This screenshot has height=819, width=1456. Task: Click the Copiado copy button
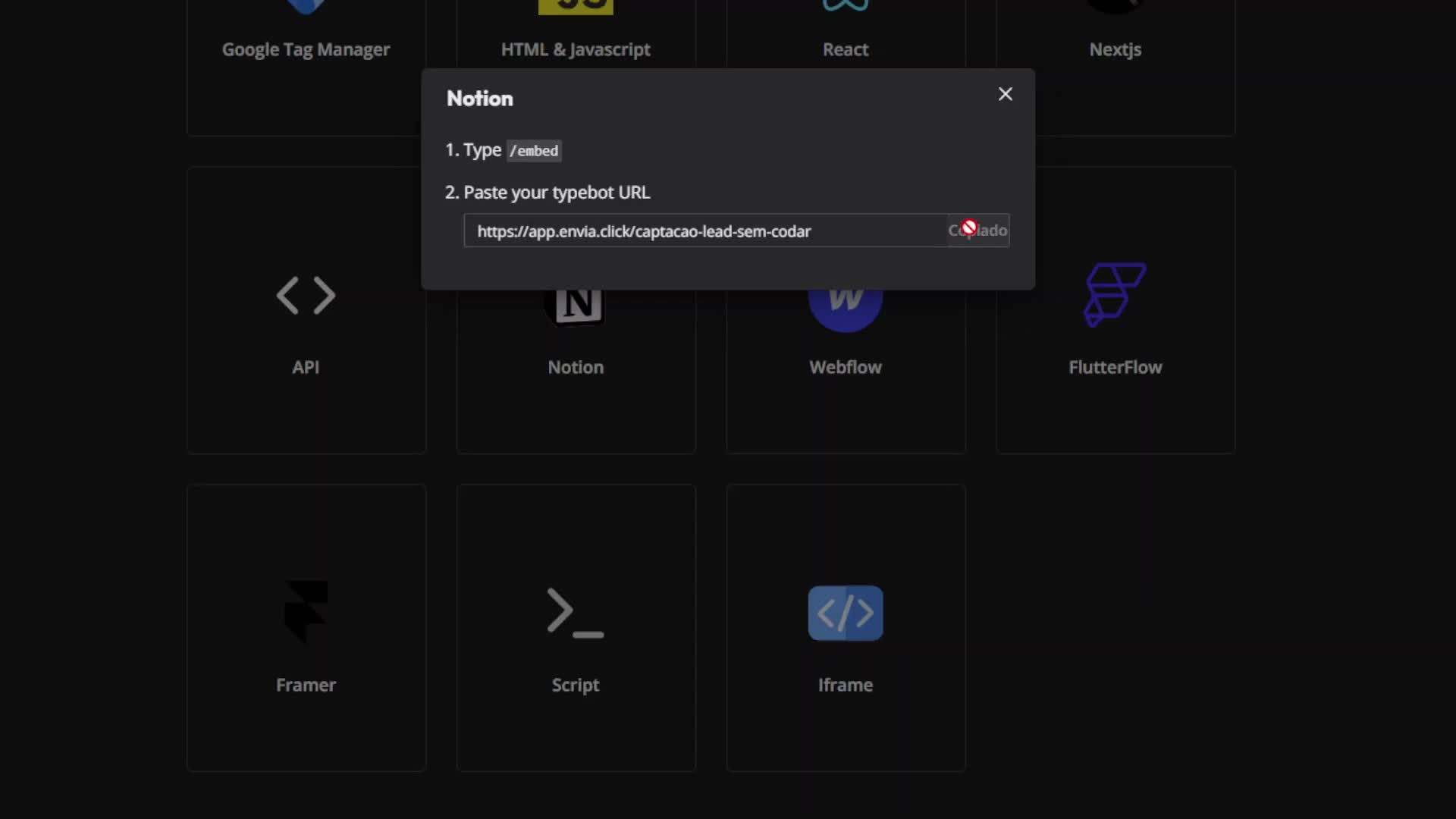tap(978, 231)
